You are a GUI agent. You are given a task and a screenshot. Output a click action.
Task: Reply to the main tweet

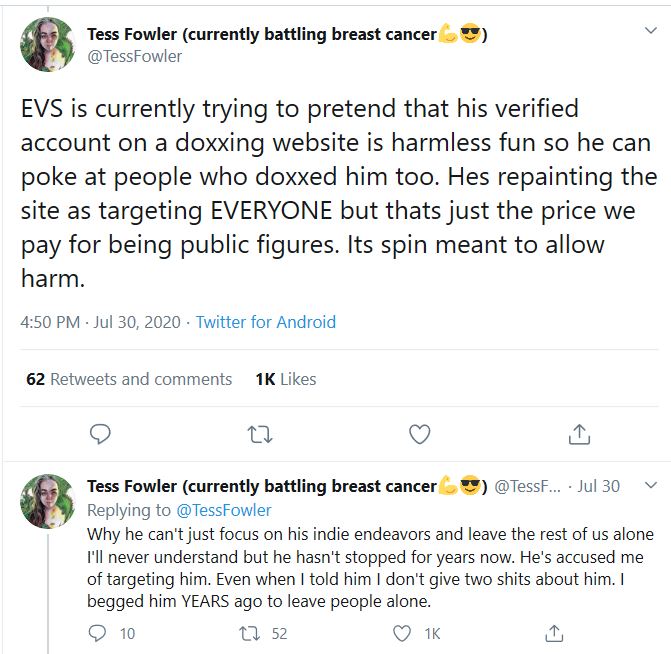click(x=99, y=434)
